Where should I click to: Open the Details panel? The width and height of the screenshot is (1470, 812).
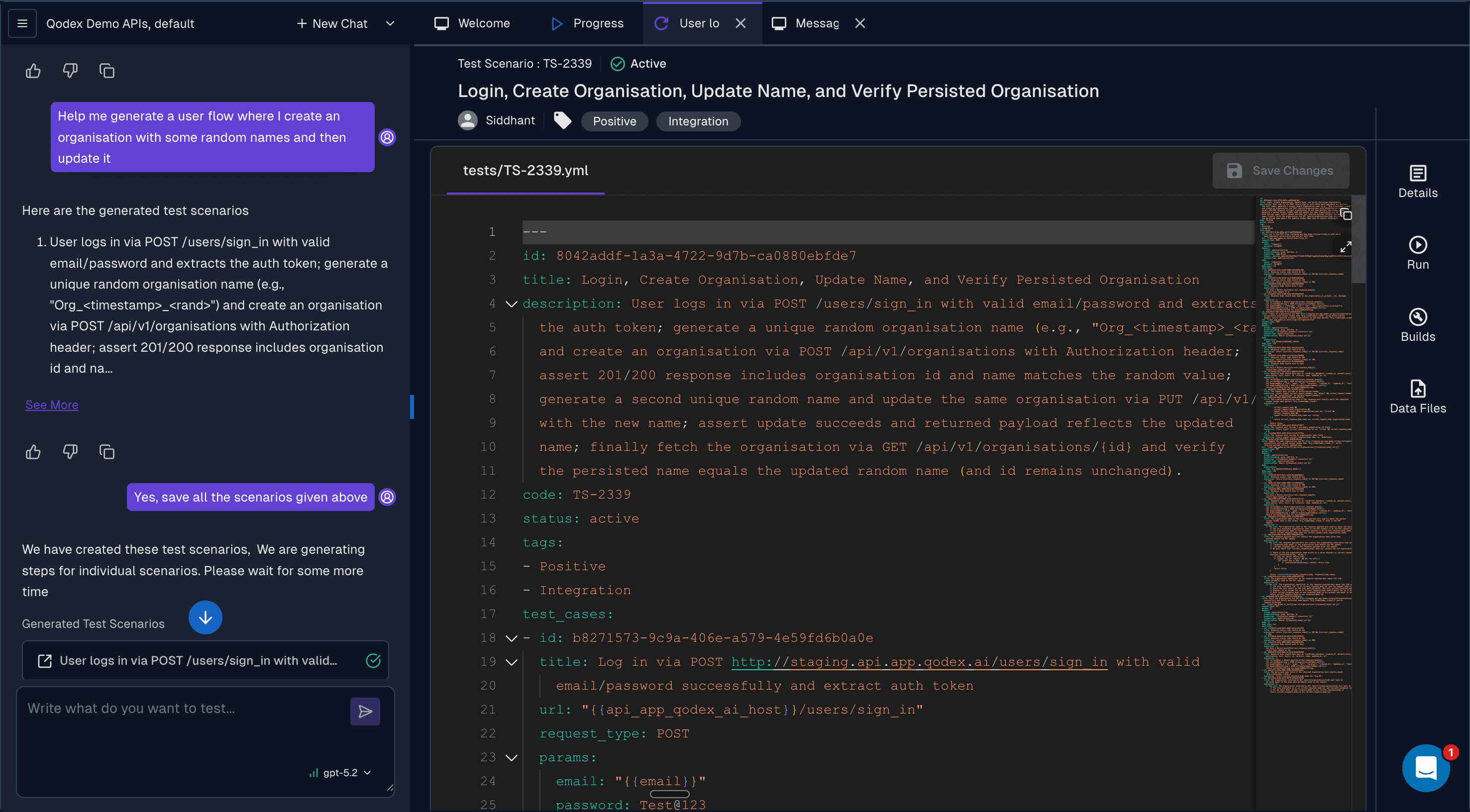tap(1417, 182)
